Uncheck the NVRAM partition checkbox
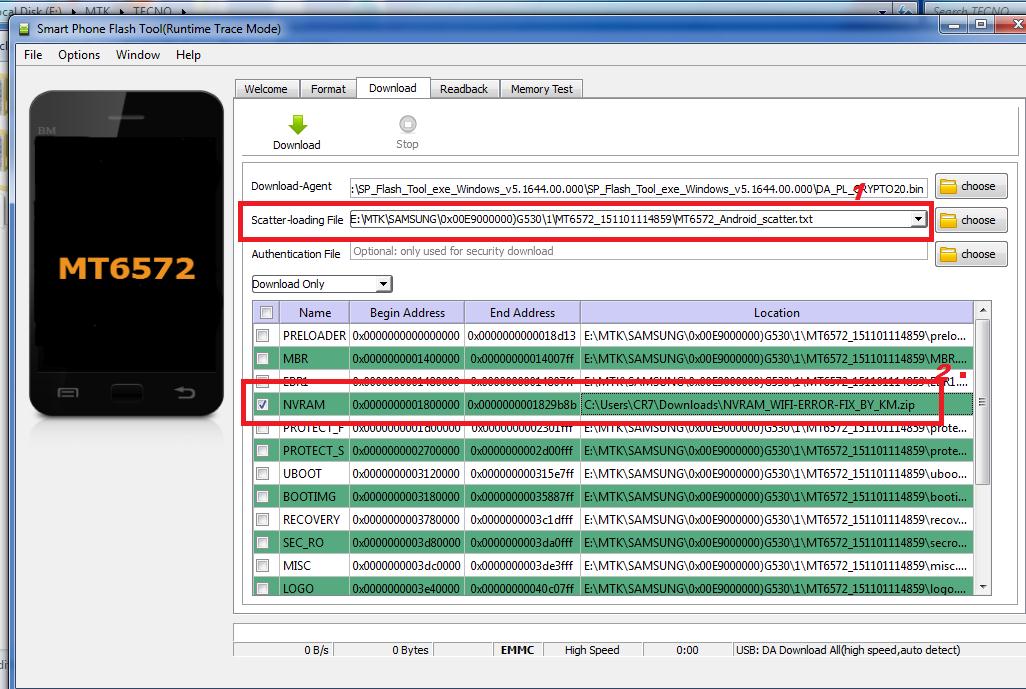 pyautogui.click(x=262, y=404)
